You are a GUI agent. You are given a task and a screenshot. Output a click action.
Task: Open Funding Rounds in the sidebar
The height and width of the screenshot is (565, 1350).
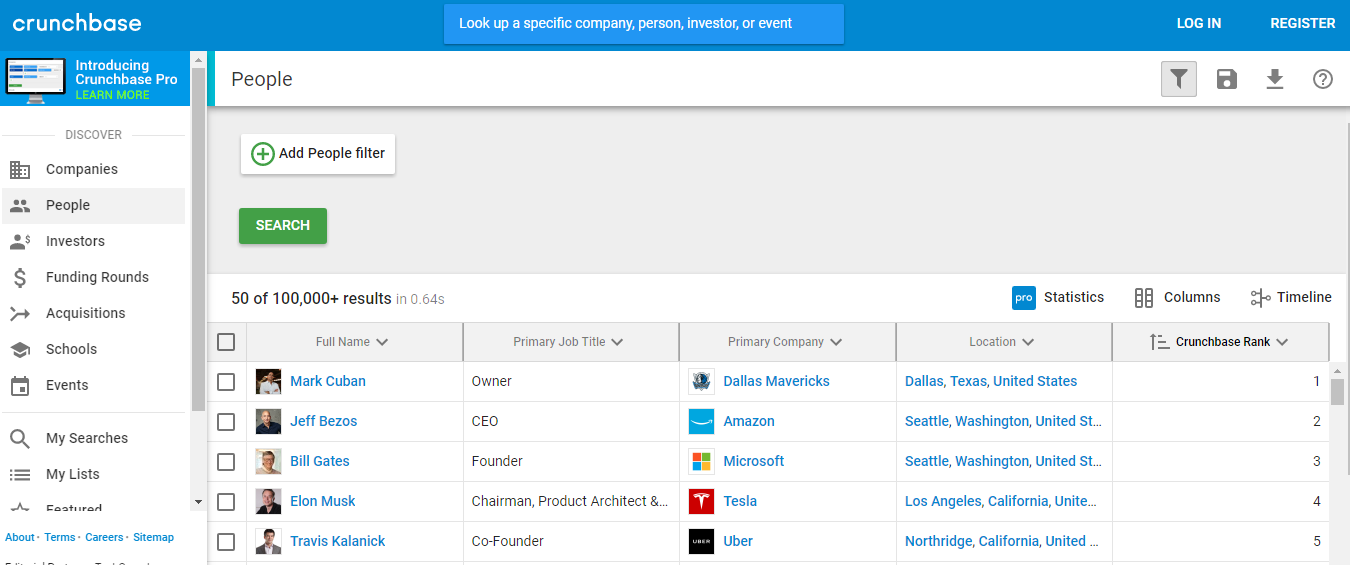tap(96, 278)
